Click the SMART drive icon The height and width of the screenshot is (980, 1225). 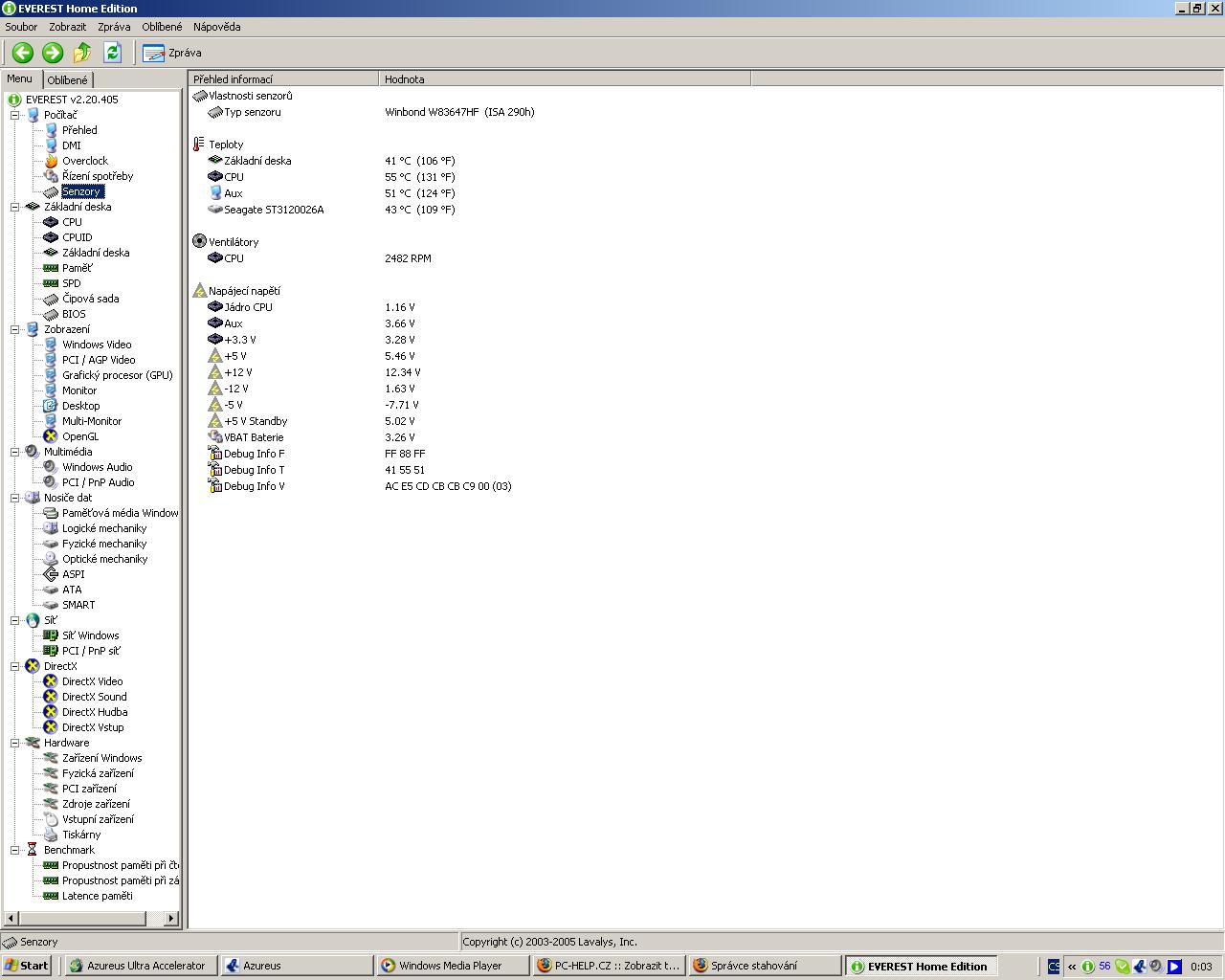coord(51,605)
